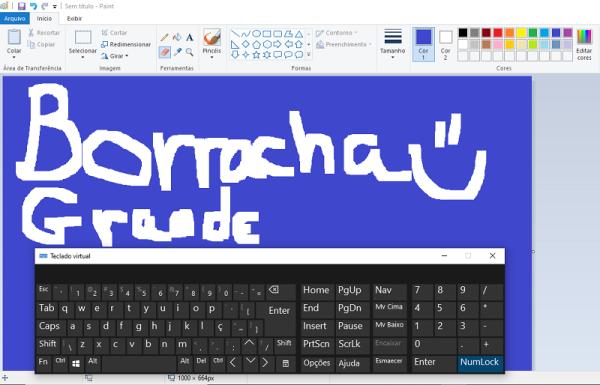Select the Eraser tool
Image resolution: width=600 pixels, height=385 pixels.
165,52
